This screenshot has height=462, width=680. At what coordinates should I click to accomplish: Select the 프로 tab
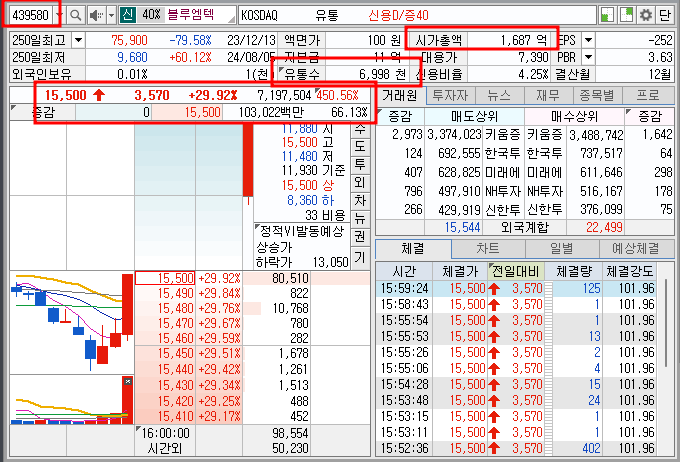648,95
